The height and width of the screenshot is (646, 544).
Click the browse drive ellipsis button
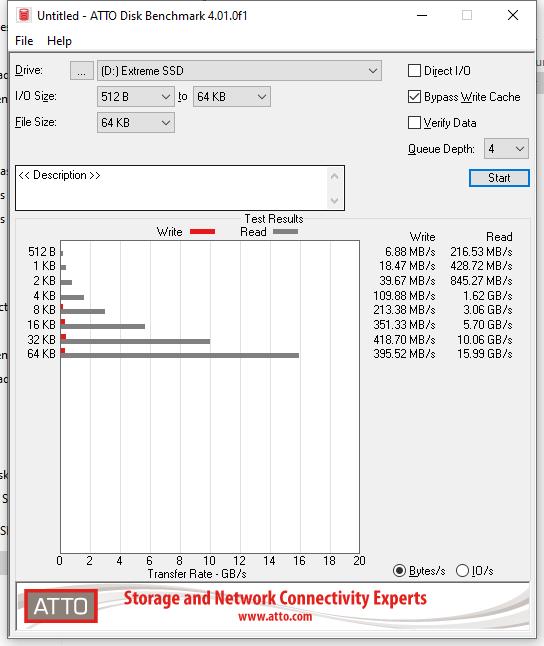(x=82, y=70)
